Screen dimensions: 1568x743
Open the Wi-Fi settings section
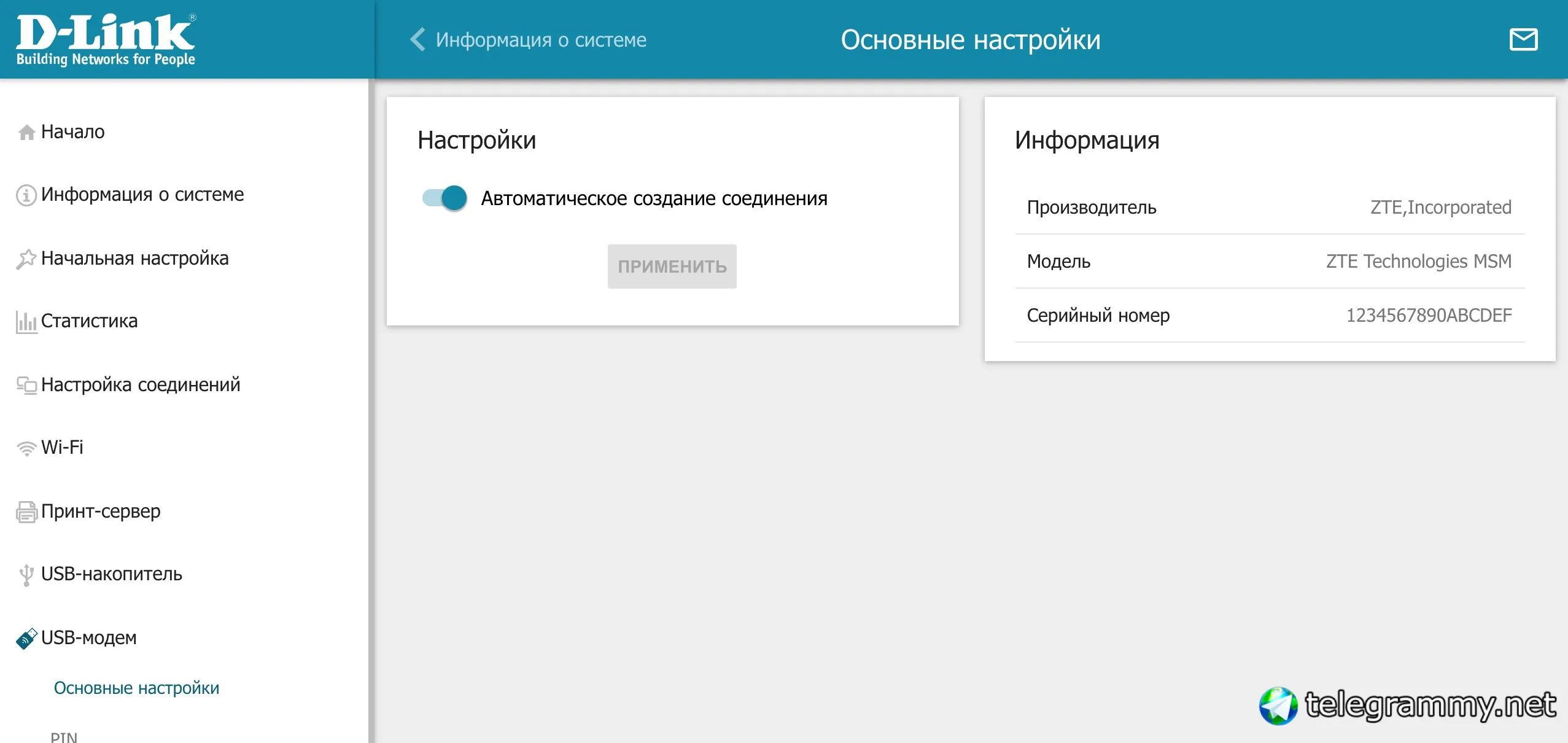pos(62,447)
